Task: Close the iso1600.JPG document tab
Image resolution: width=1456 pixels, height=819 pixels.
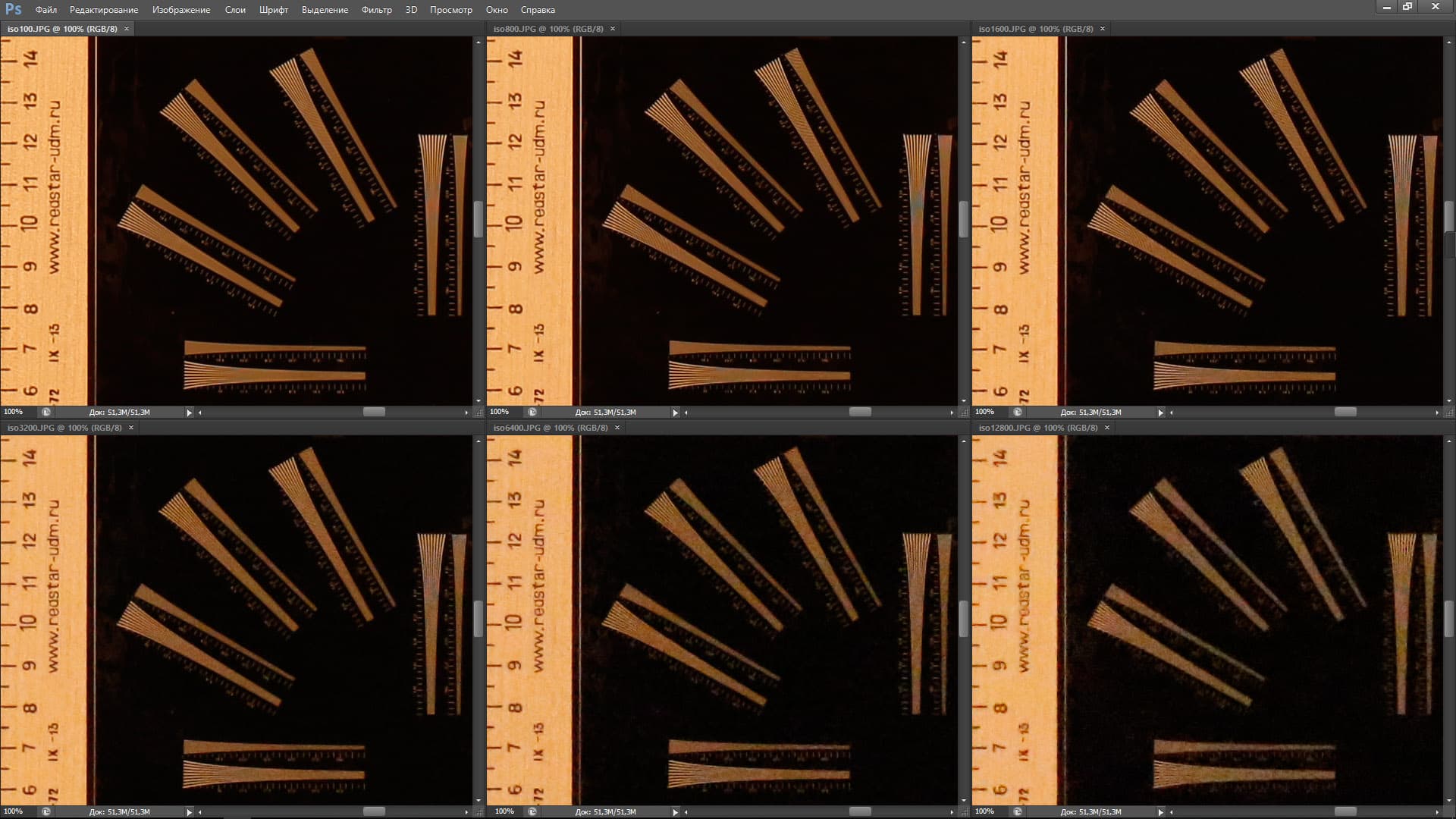Action: (x=1103, y=29)
